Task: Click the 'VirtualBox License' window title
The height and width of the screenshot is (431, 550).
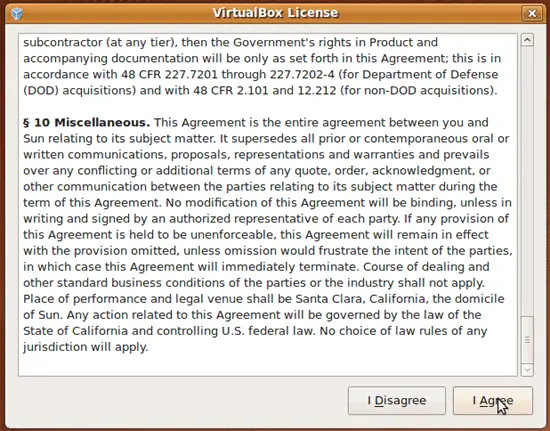Action: pyautogui.click(x=275, y=13)
